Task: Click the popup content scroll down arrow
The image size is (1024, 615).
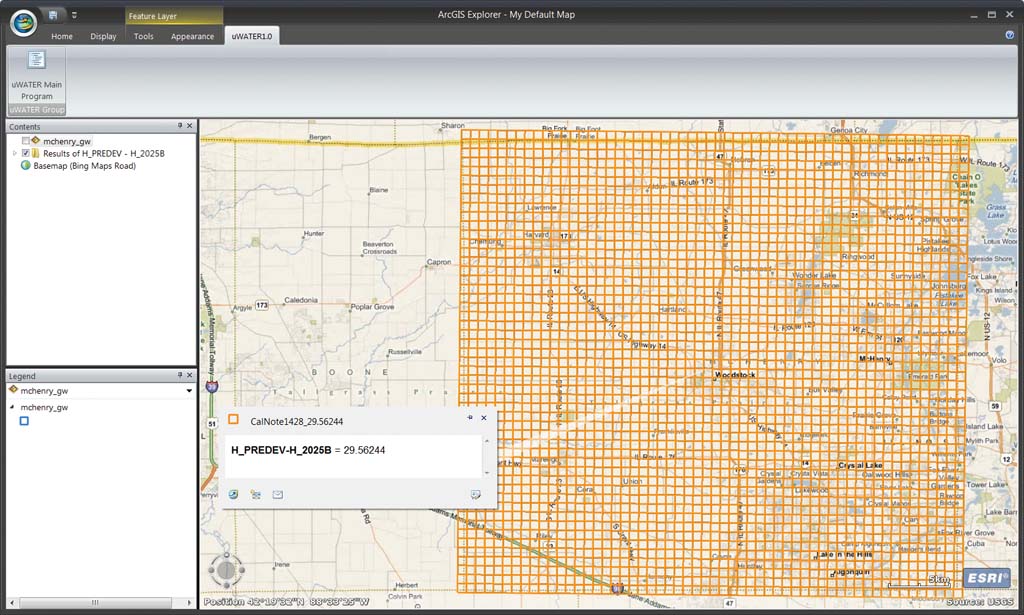Action: (x=487, y=473)
